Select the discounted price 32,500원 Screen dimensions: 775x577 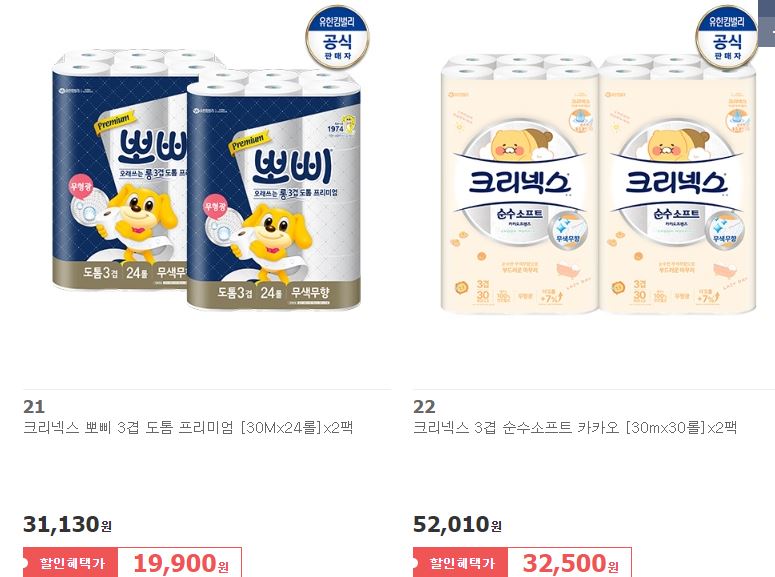[x=570, y=563]
